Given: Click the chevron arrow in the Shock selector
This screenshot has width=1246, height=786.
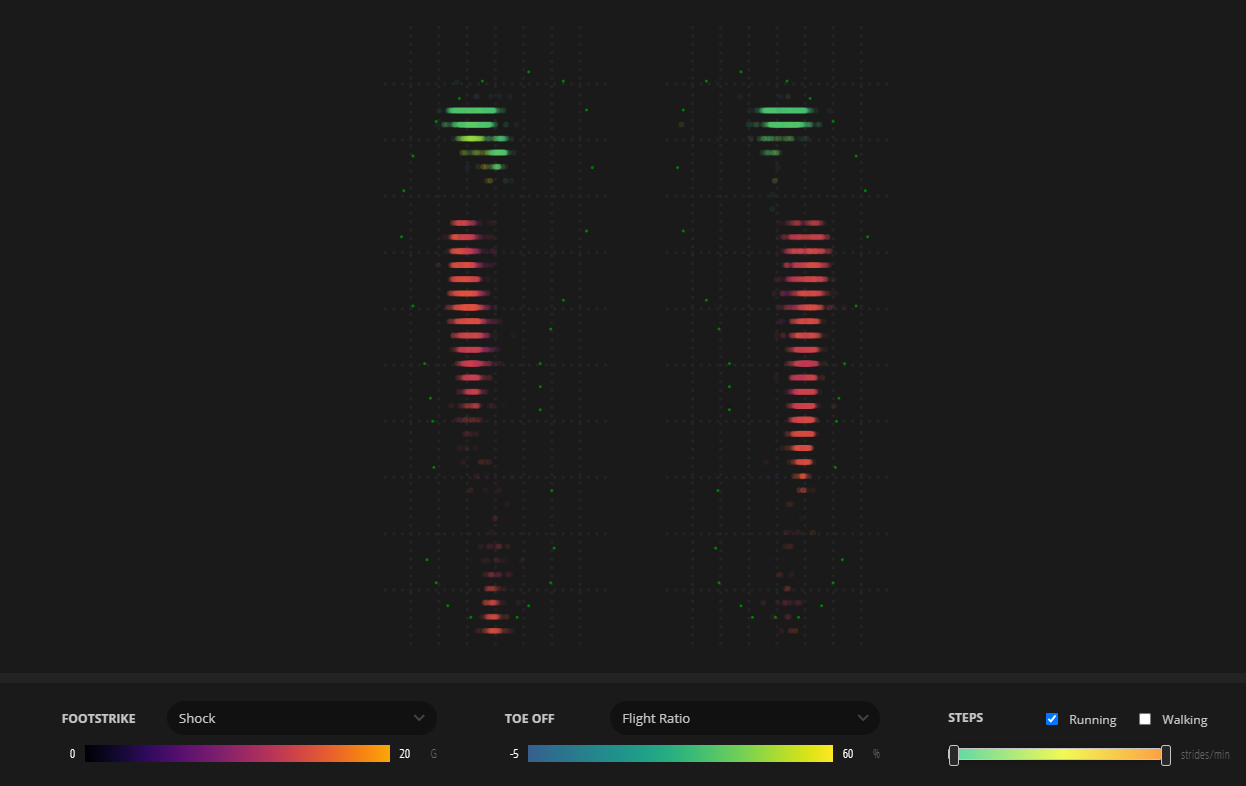Looking at the screenshot, I should [x=419, y=718].
